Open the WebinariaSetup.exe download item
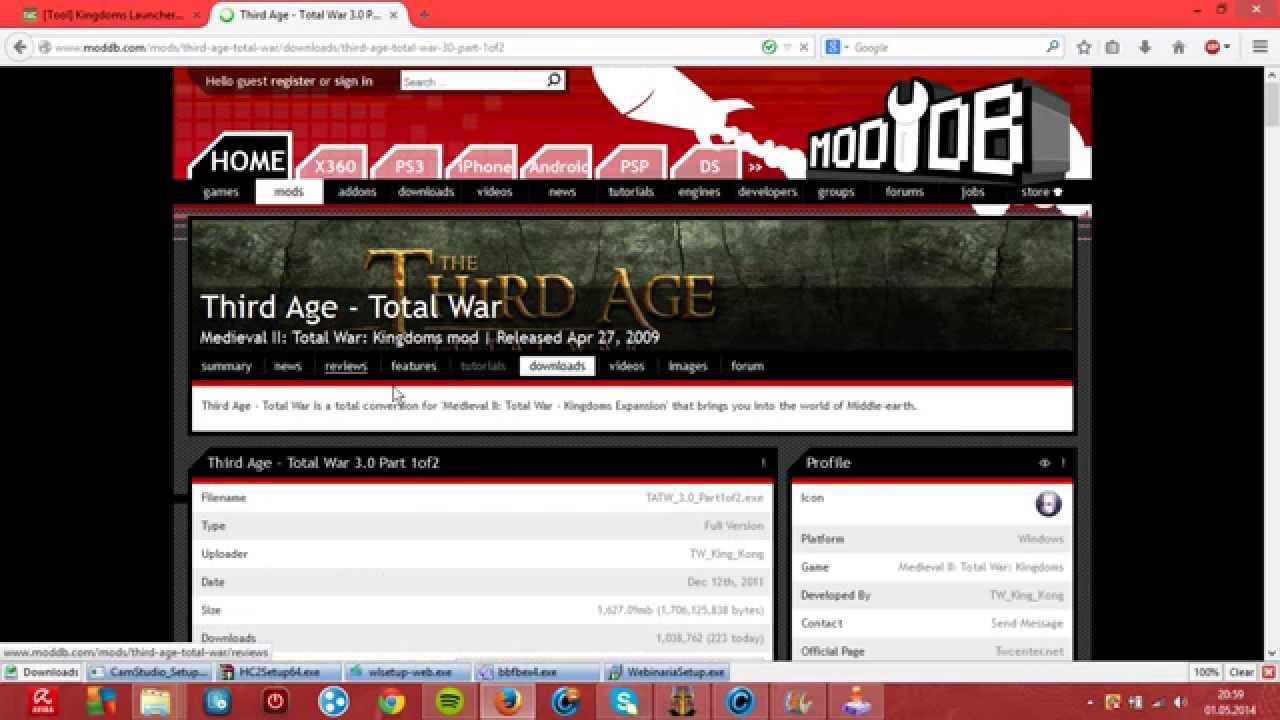Image resolution: width=1280 pixels, height=720 pixels. [666, 672]
